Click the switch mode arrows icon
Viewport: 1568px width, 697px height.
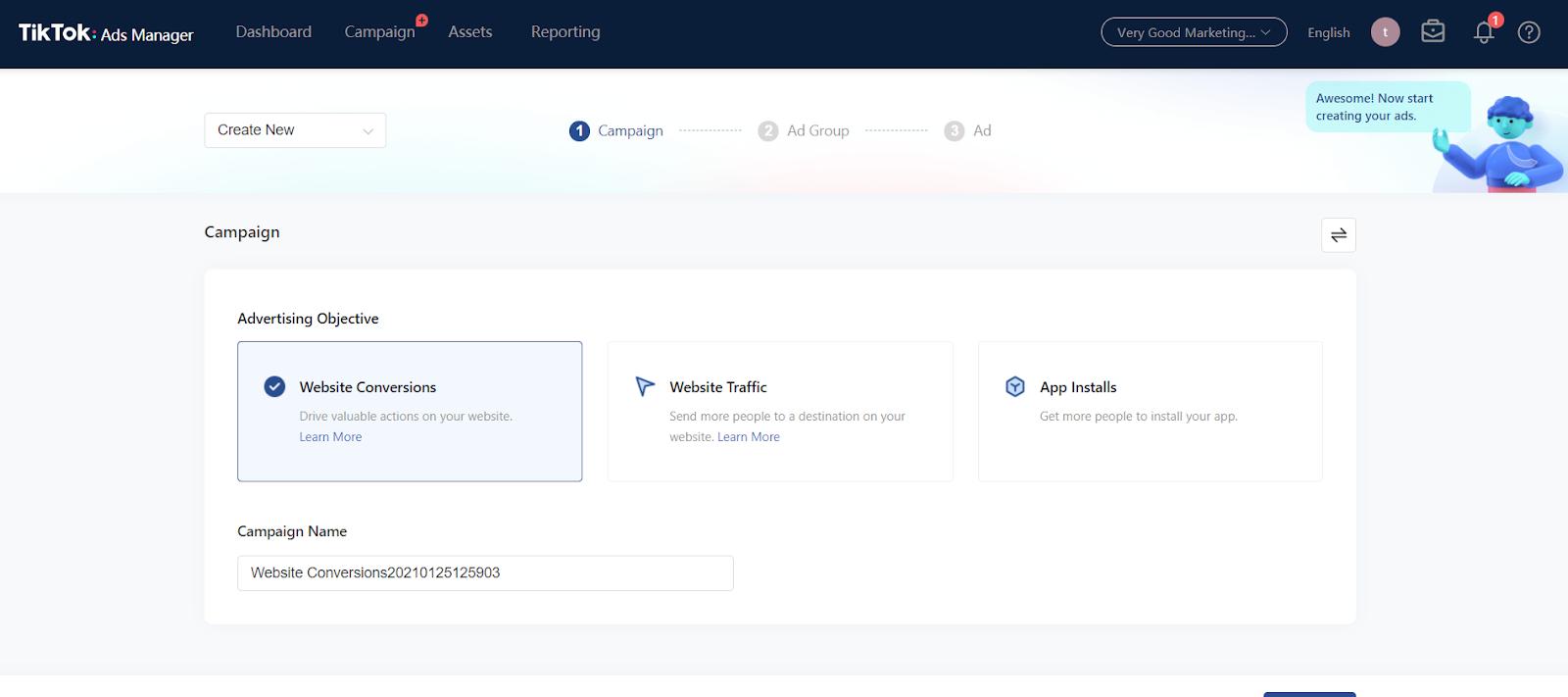(1339, 235)
